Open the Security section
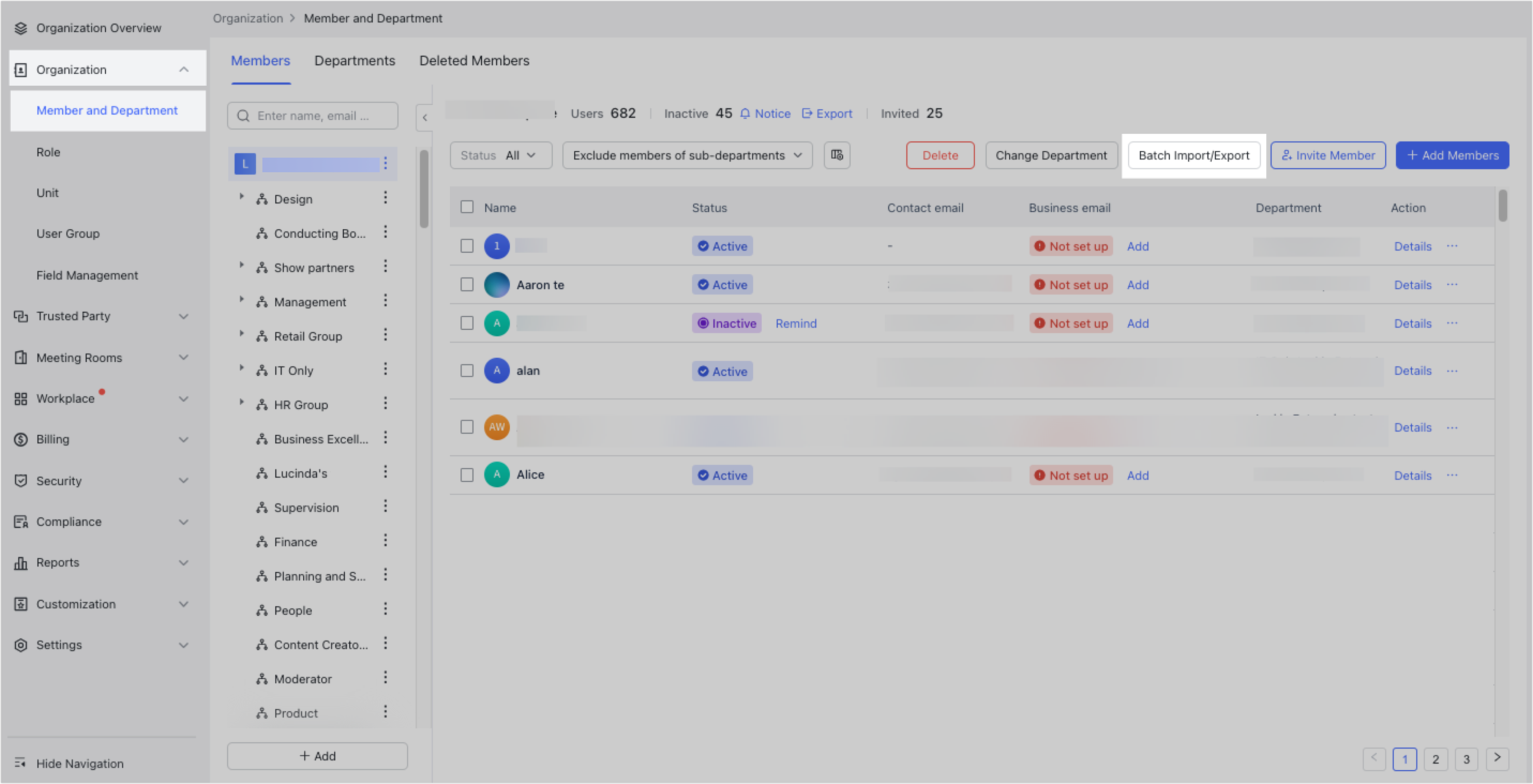Viewport: 1533px width, 784px height. pyautogui.click(x=58, y=481)
